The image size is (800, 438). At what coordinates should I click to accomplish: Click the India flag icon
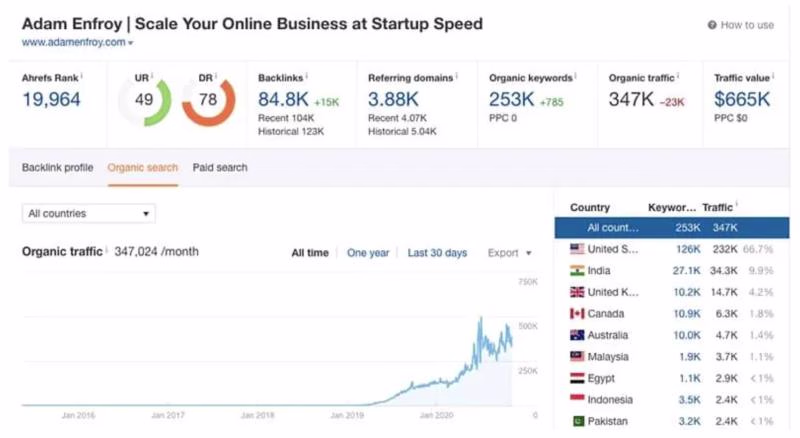pos(577,271)
